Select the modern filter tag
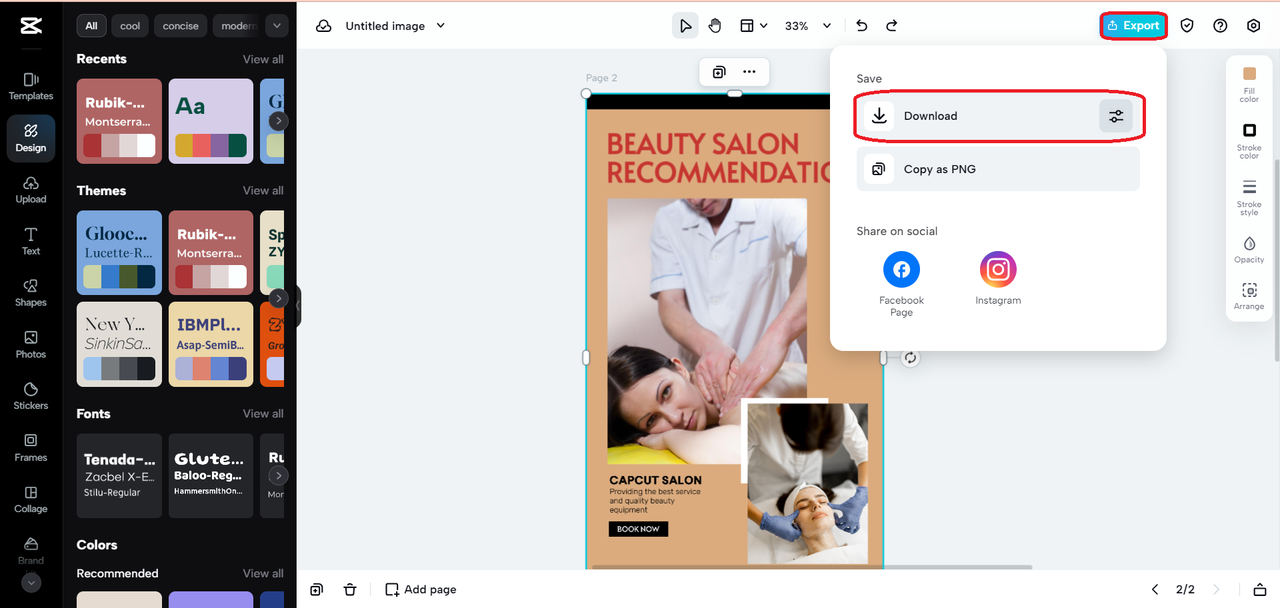1280x608 pixels. point(238,26)
